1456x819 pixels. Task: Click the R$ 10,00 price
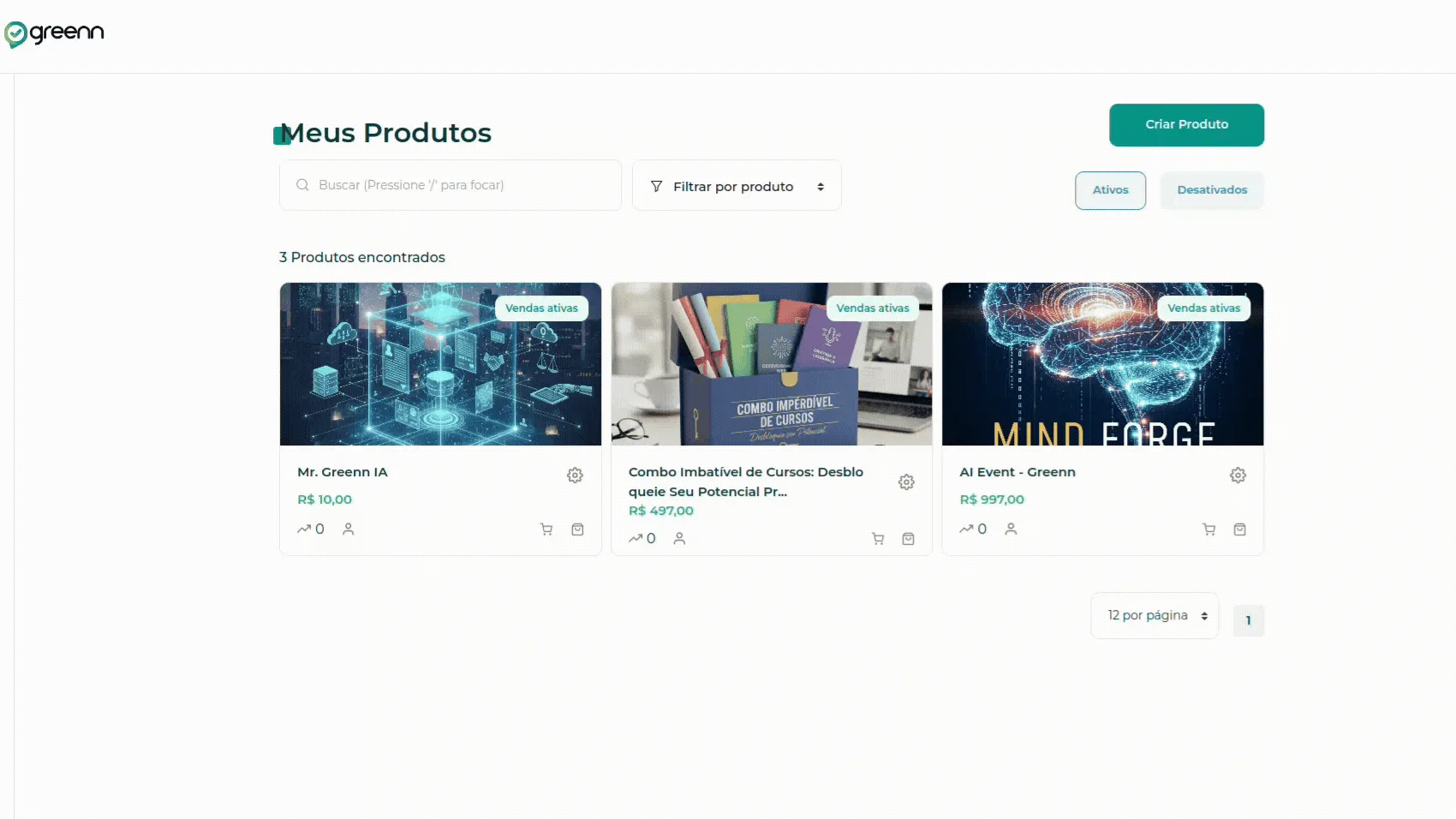point(325,499)
